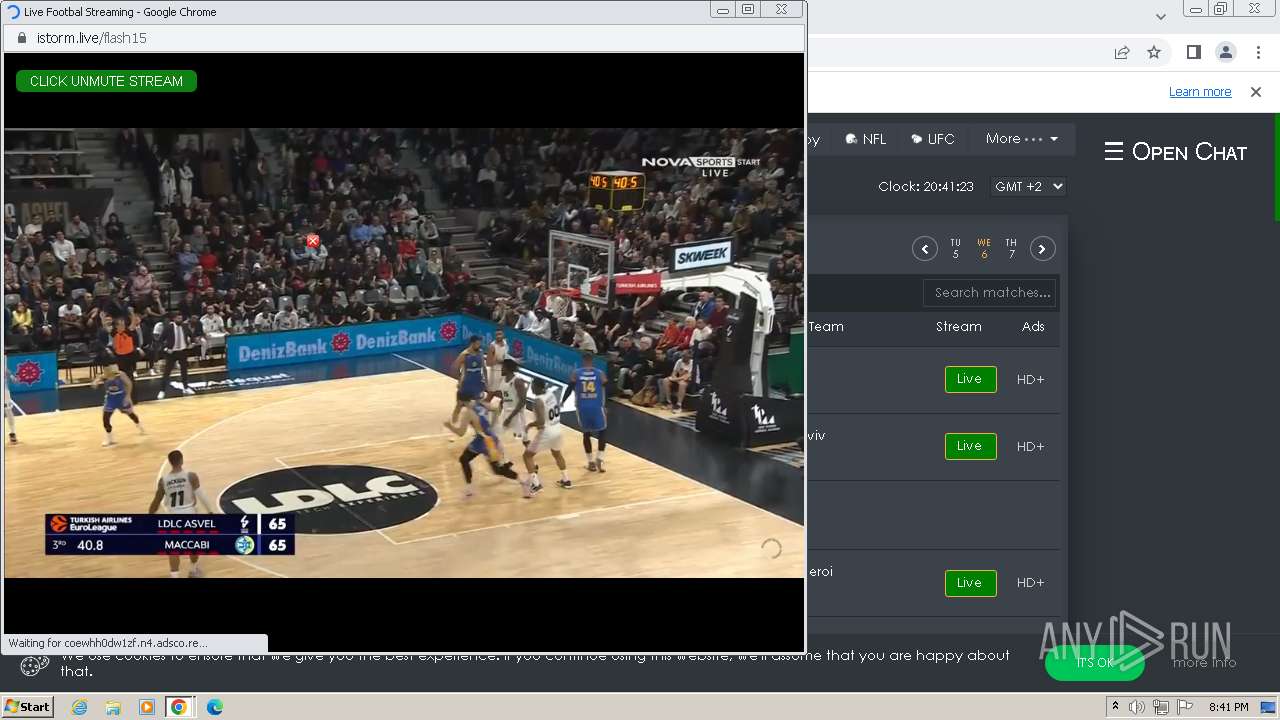
Task: Follow the Learn more link
Action: (1200, 92)
